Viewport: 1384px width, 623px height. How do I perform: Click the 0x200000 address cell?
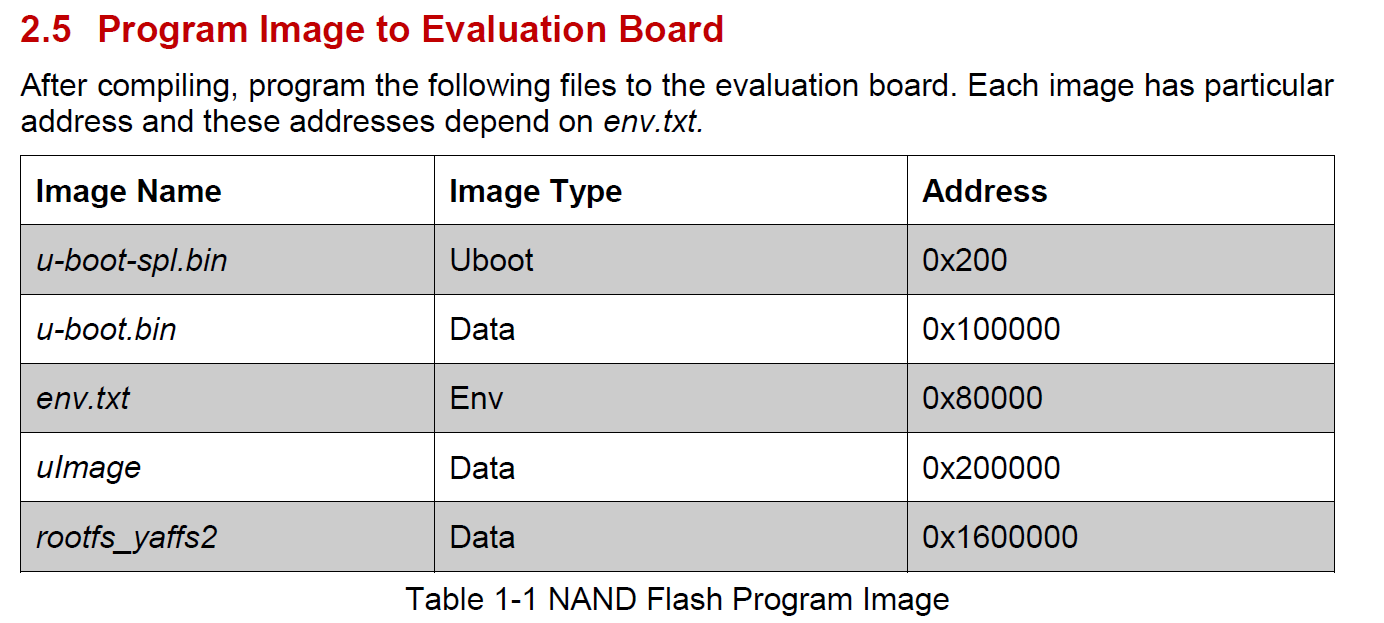tap(990, 467)
